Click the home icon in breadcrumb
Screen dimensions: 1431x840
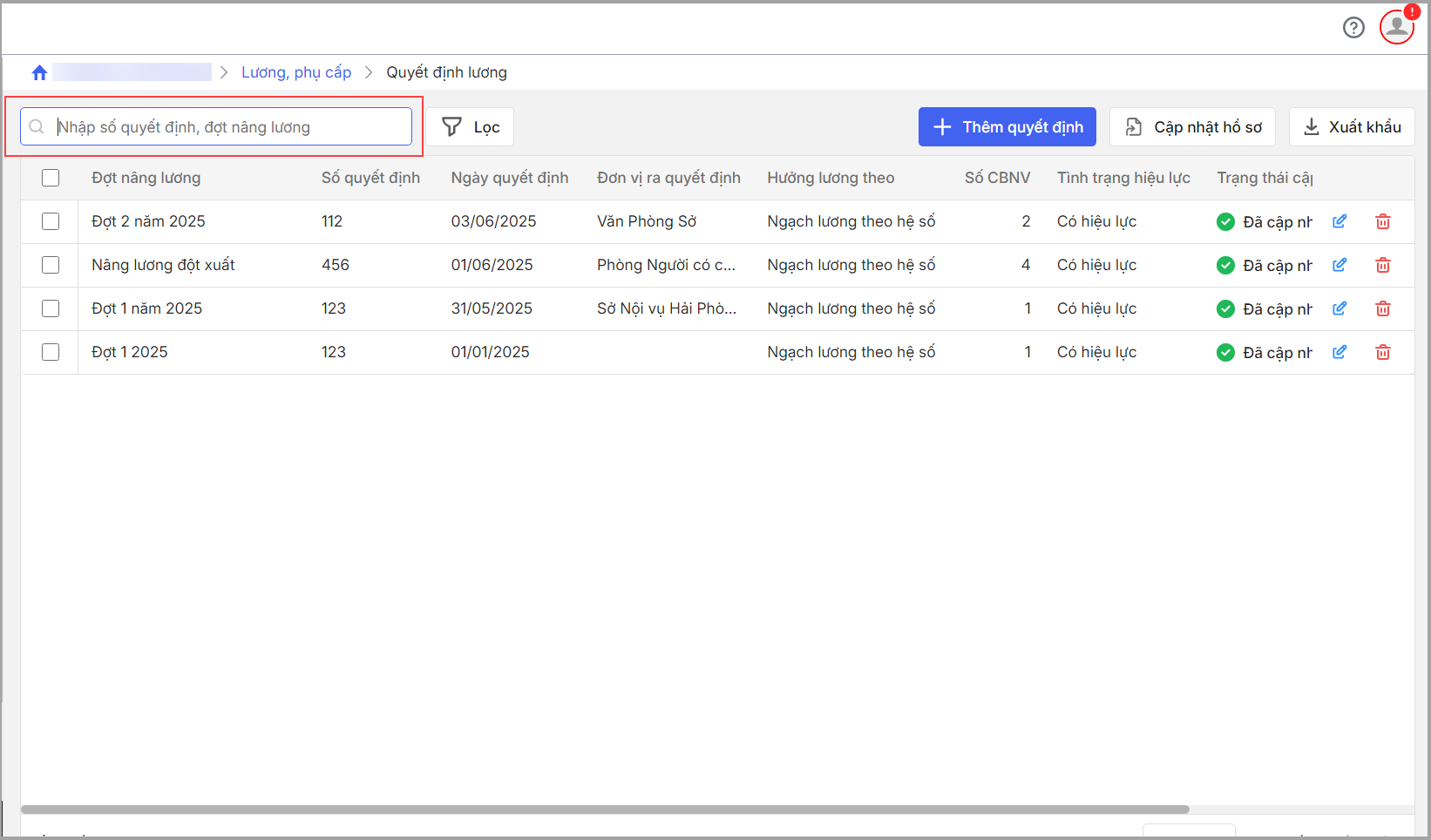(39, 72)
